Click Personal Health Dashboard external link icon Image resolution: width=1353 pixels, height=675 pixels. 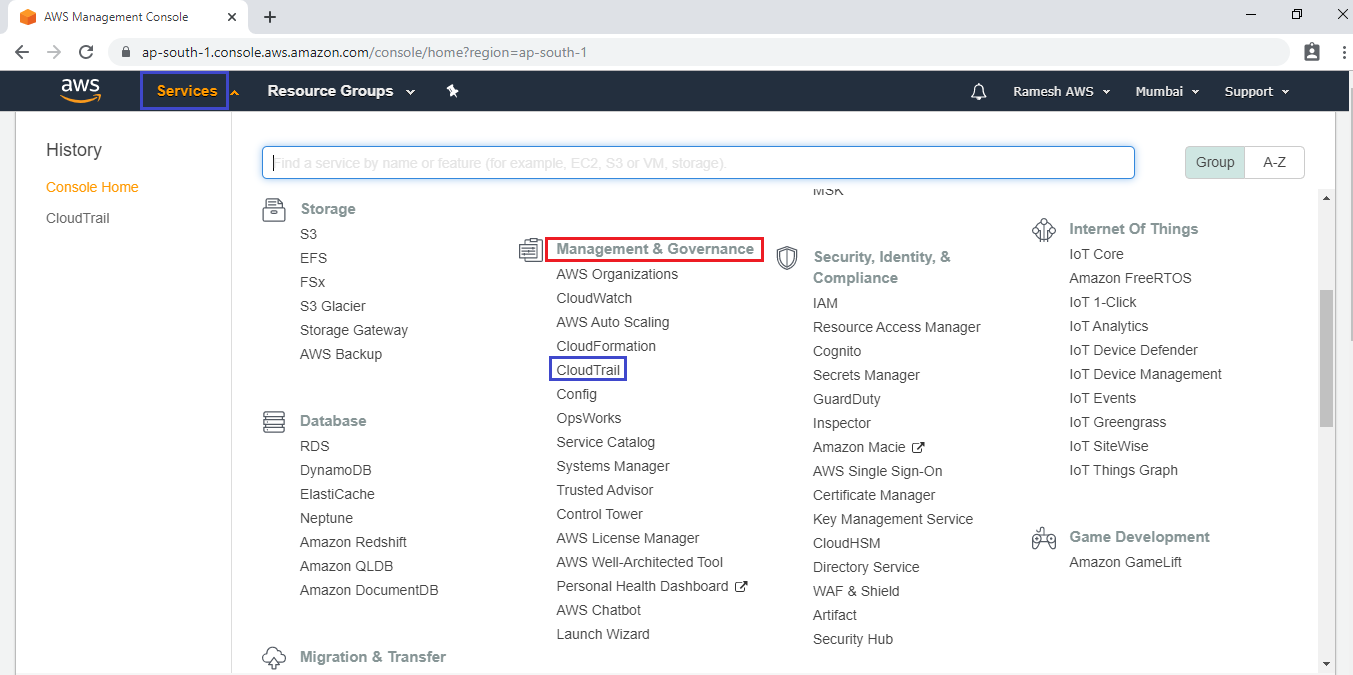tap(741, 587)
